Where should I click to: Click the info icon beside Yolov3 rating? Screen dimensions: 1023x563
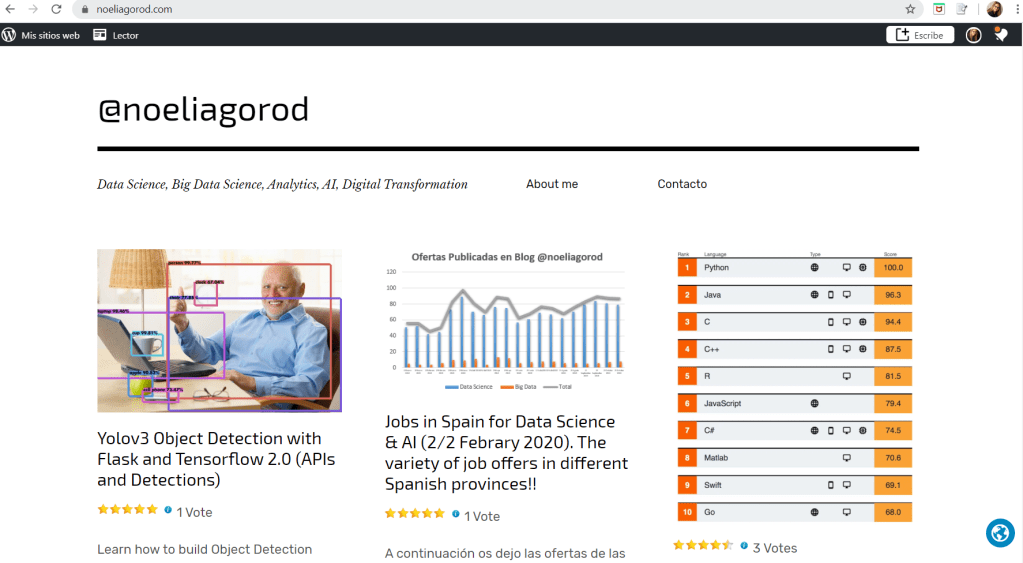pos(168,510)
